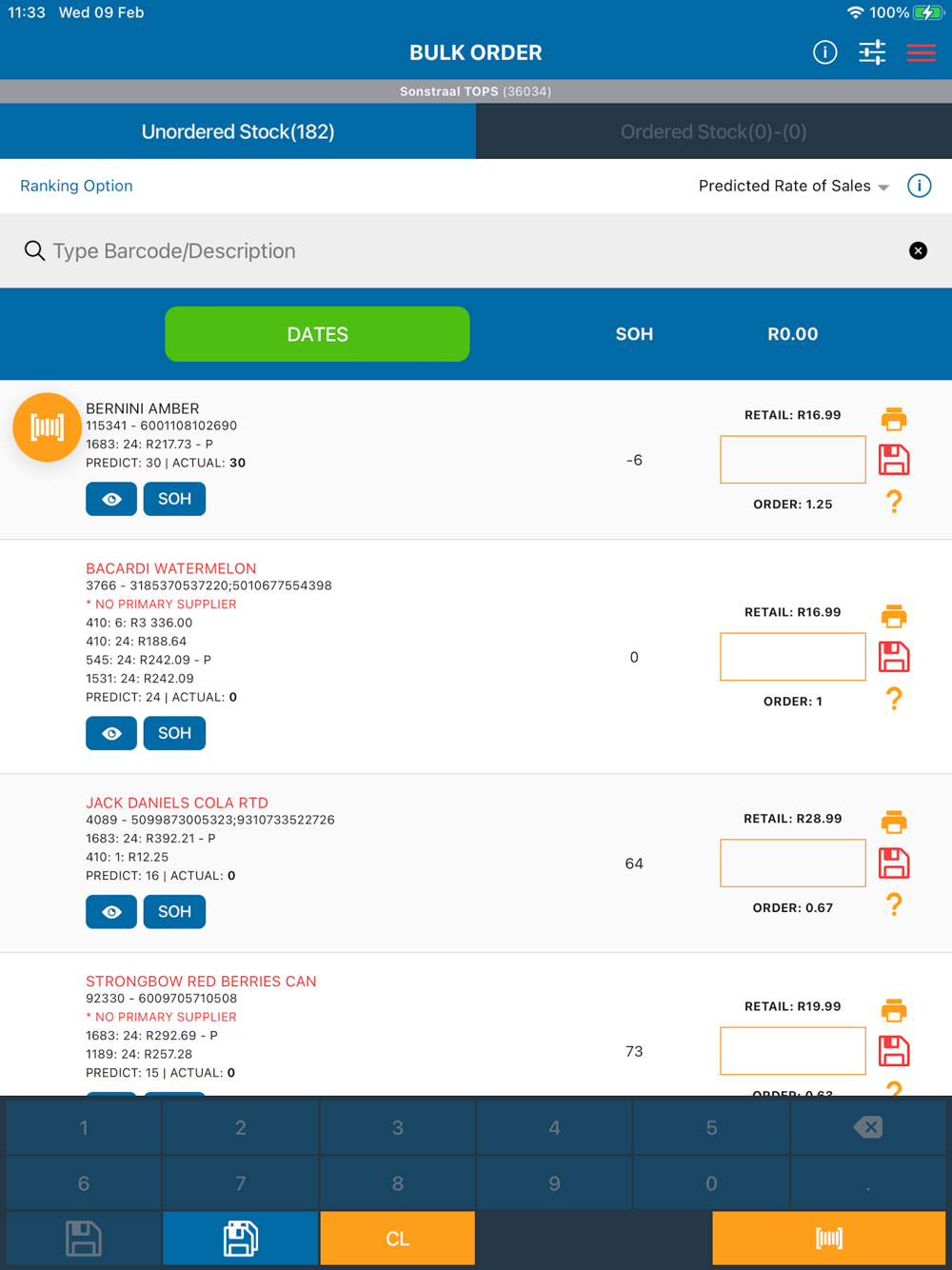The image size is (952, 1270).
Task: Tap the orange barcode scan keypad button
Action: point(829,1239)
